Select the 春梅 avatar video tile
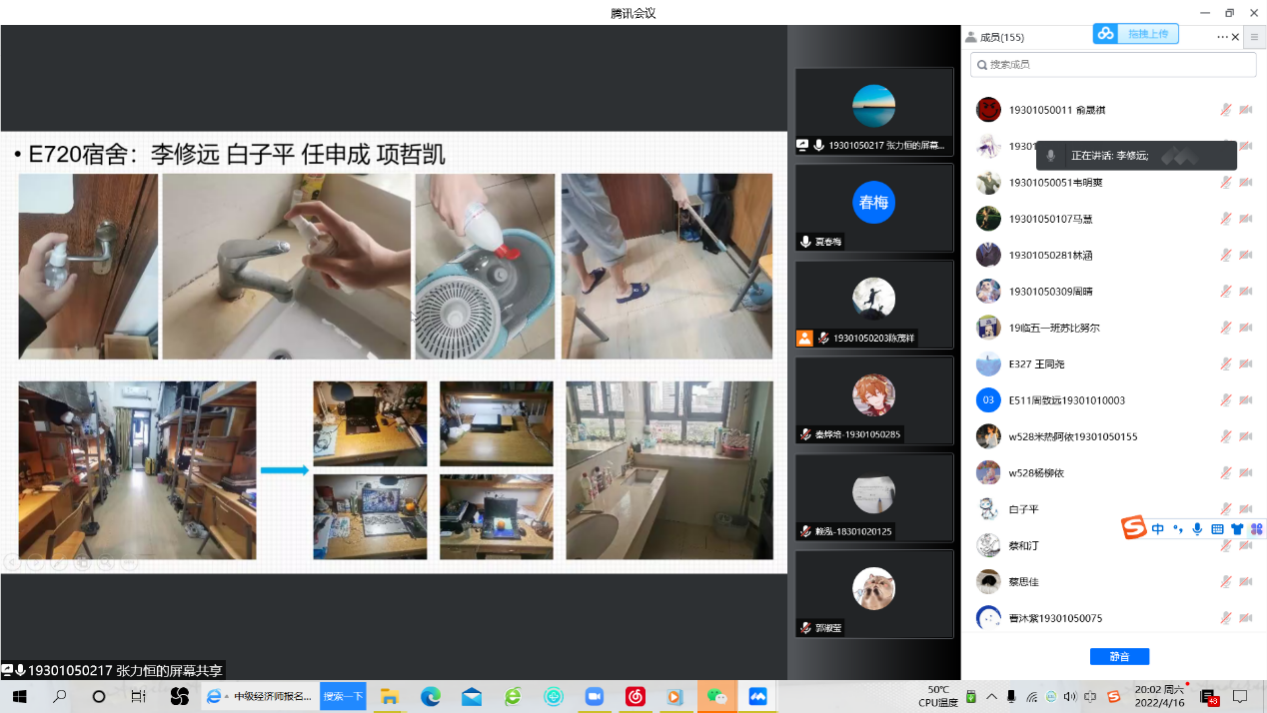This screenshot has width=1267, height=713. click(874, 207)
